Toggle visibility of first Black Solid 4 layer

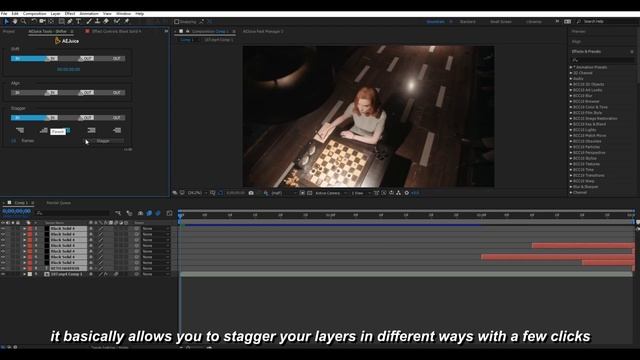coord(3,229)
